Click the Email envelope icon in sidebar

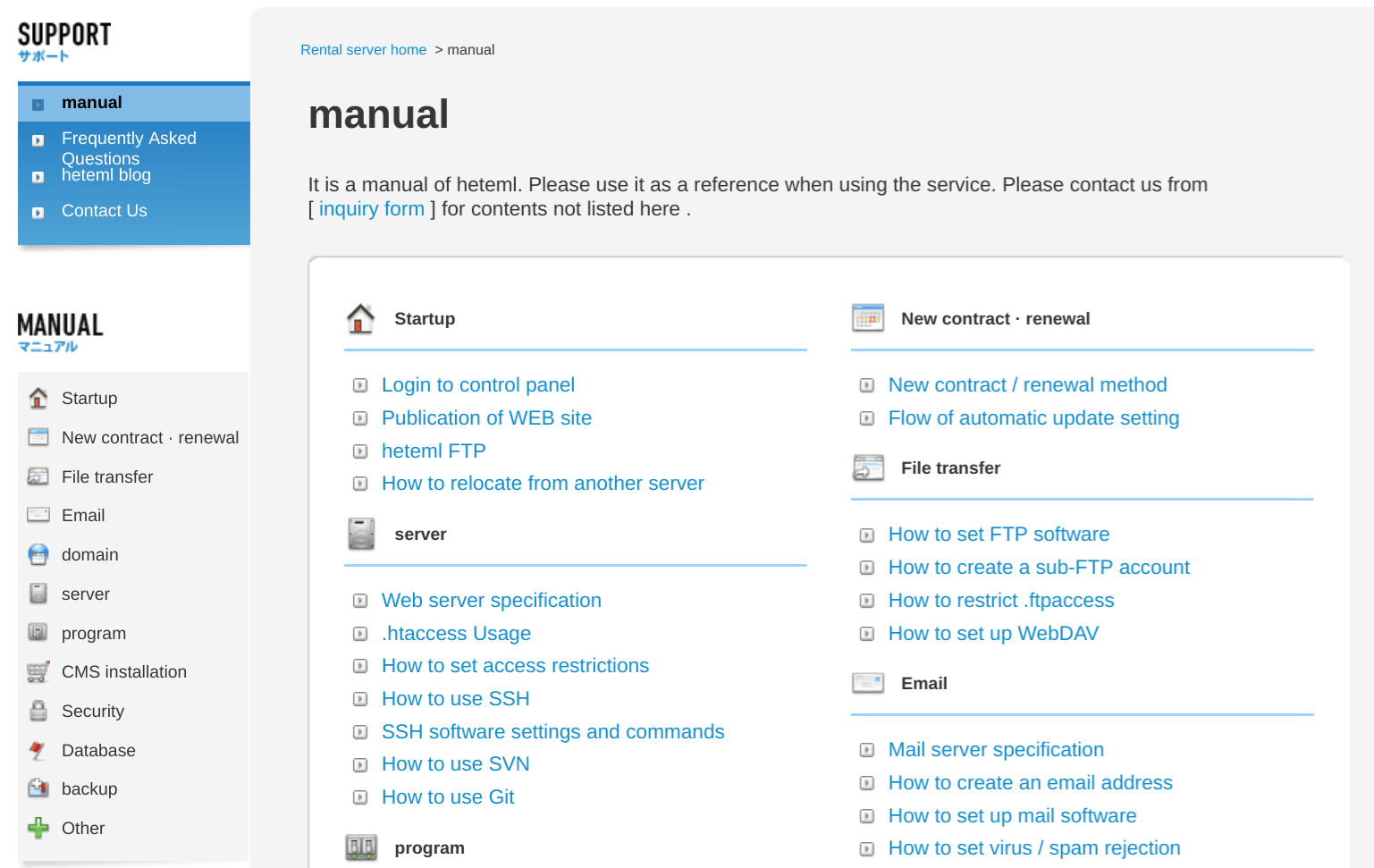tap(38, 515)
